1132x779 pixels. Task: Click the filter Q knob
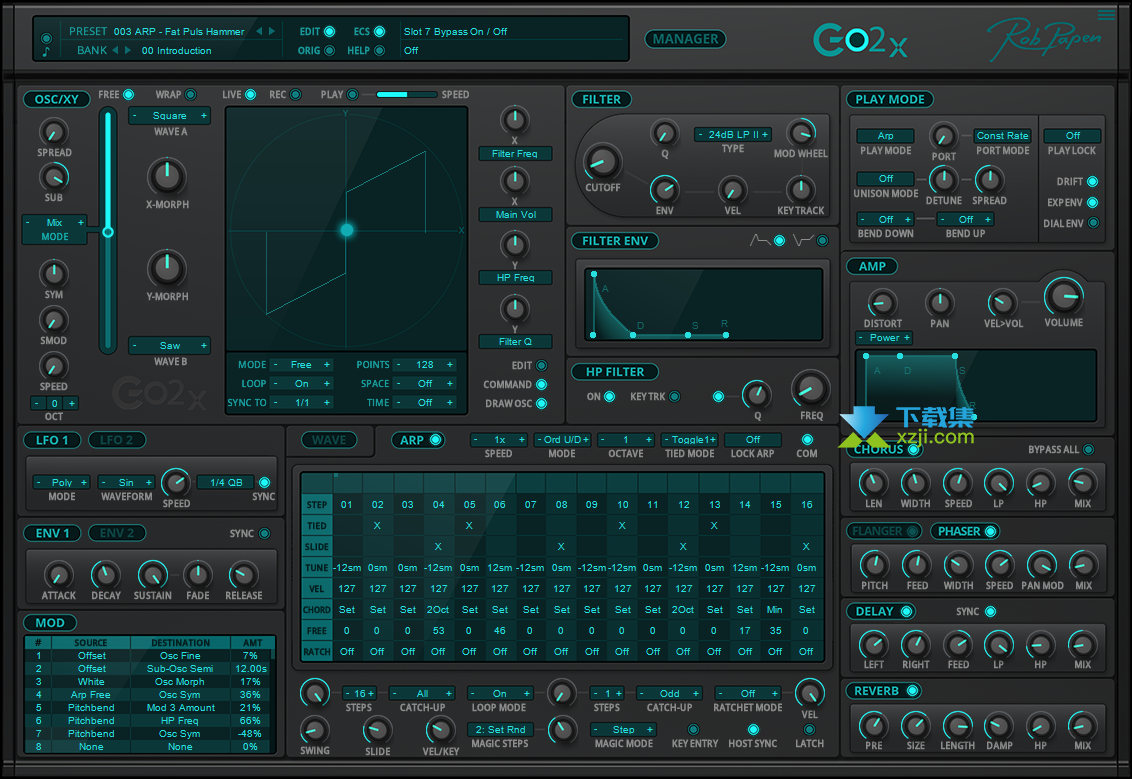click(x=664, y=133)
